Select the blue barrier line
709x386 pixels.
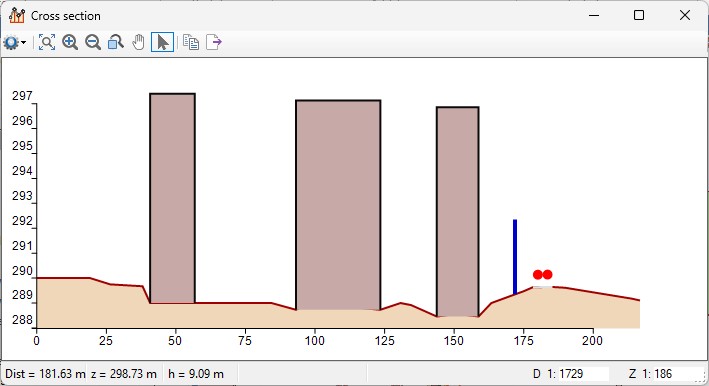(x=515, y=257)
